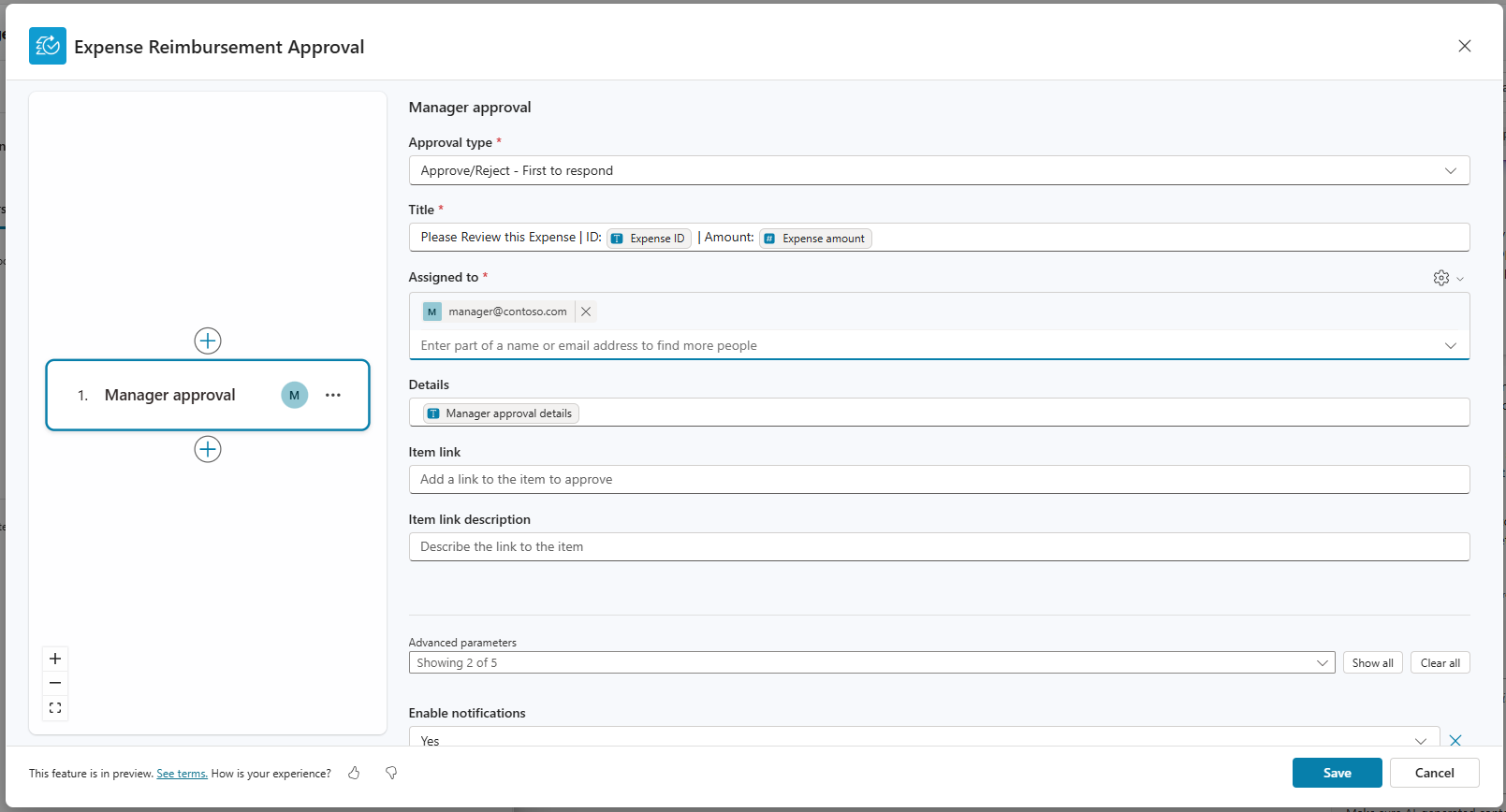Click the thumbs up feedback icon
Screen dimensions: 1506x812
(x=354, y=773)
